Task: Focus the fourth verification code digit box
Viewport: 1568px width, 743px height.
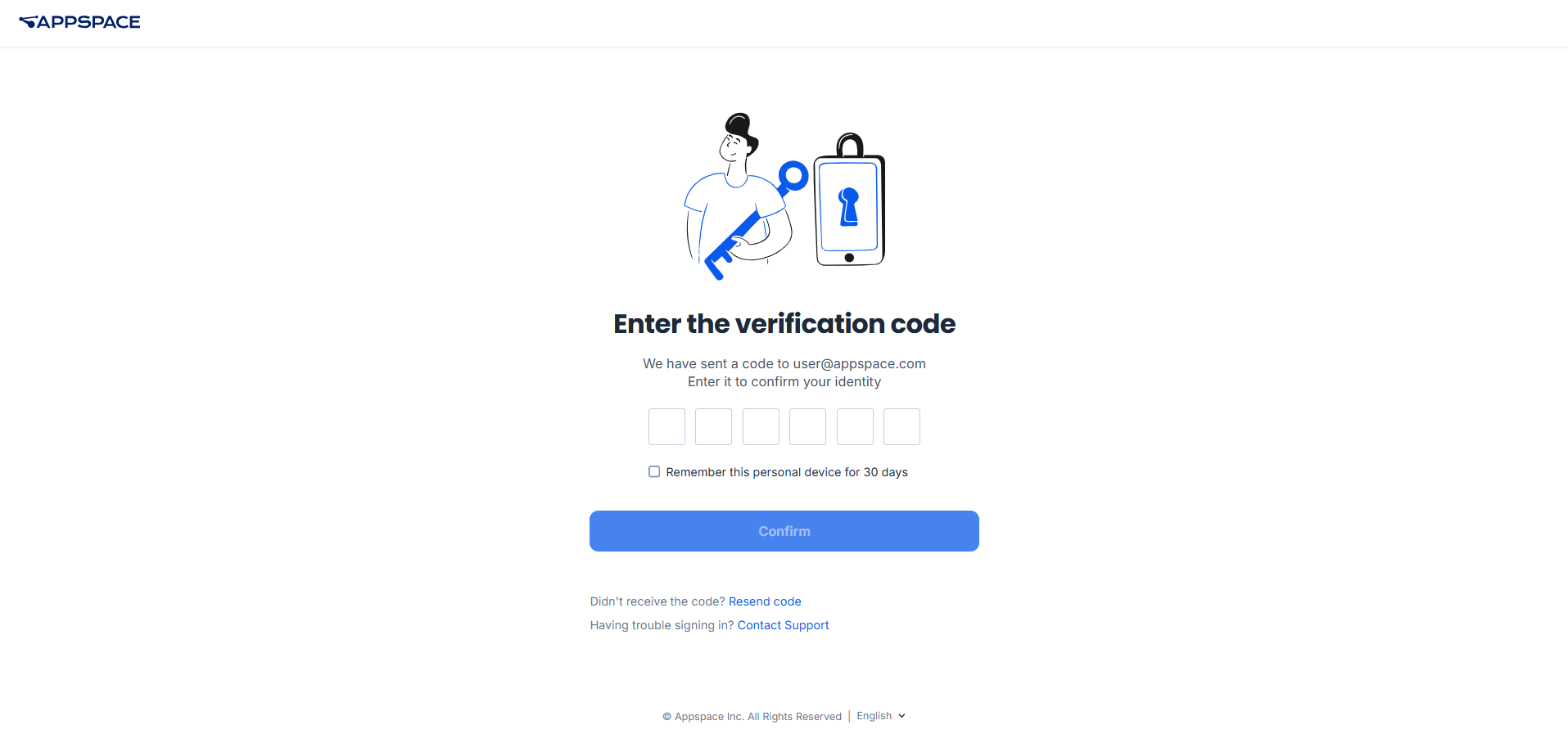Action: [807, 427]
